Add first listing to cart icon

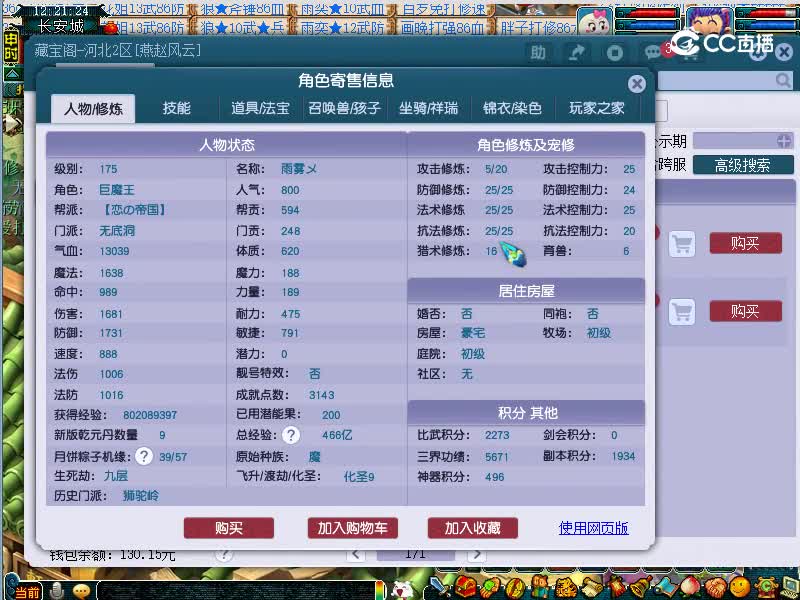click(x=682, y=243)
